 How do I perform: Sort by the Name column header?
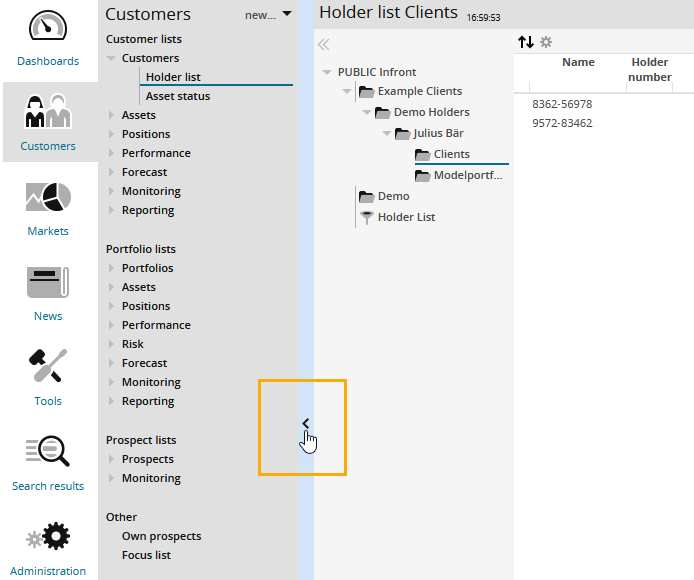[578, 62]
